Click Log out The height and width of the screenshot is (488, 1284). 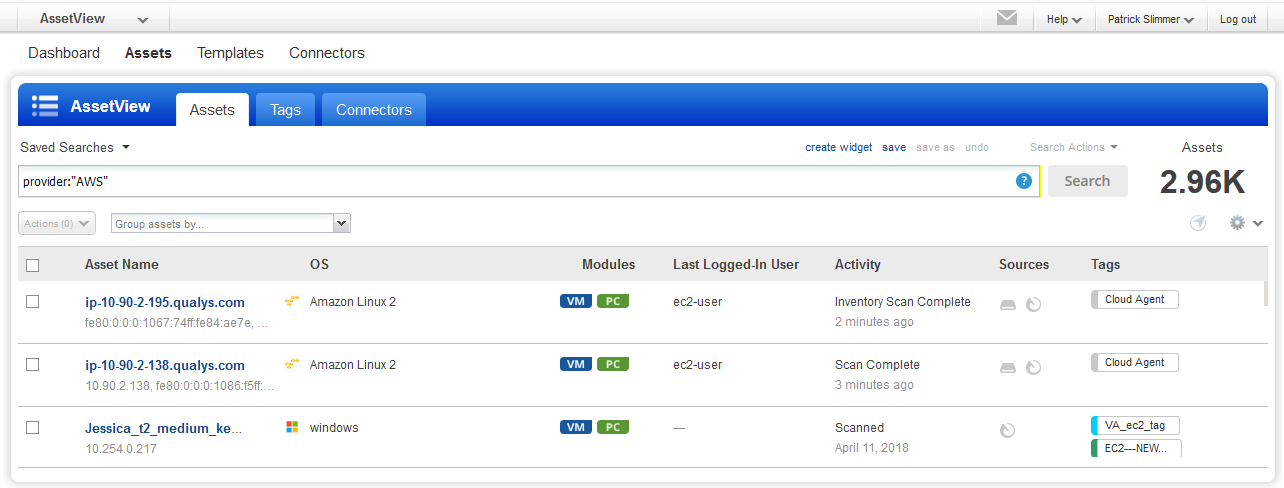click(x=1238, y=19)
